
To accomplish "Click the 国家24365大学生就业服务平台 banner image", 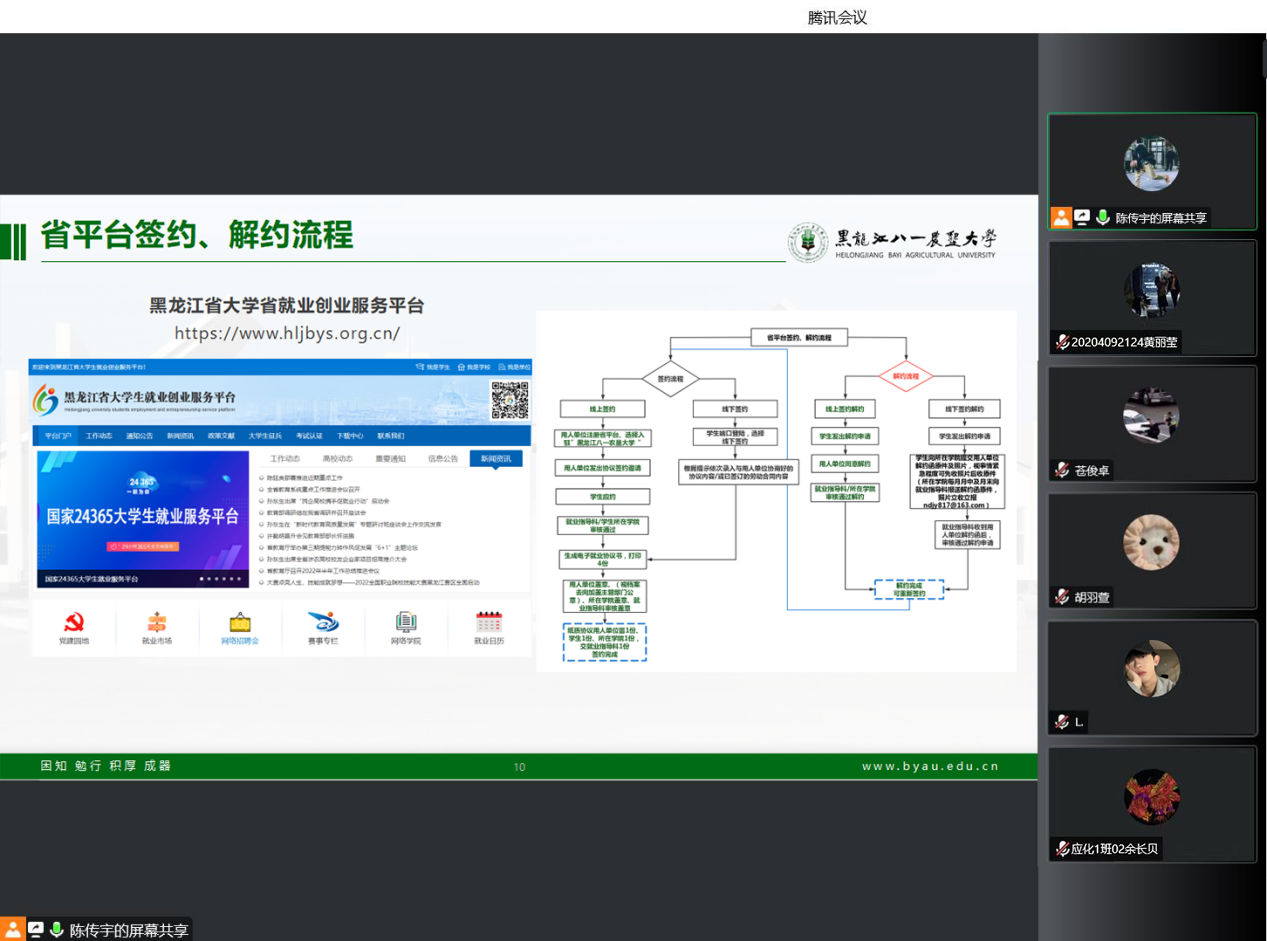I will click(x=143, y=519).
